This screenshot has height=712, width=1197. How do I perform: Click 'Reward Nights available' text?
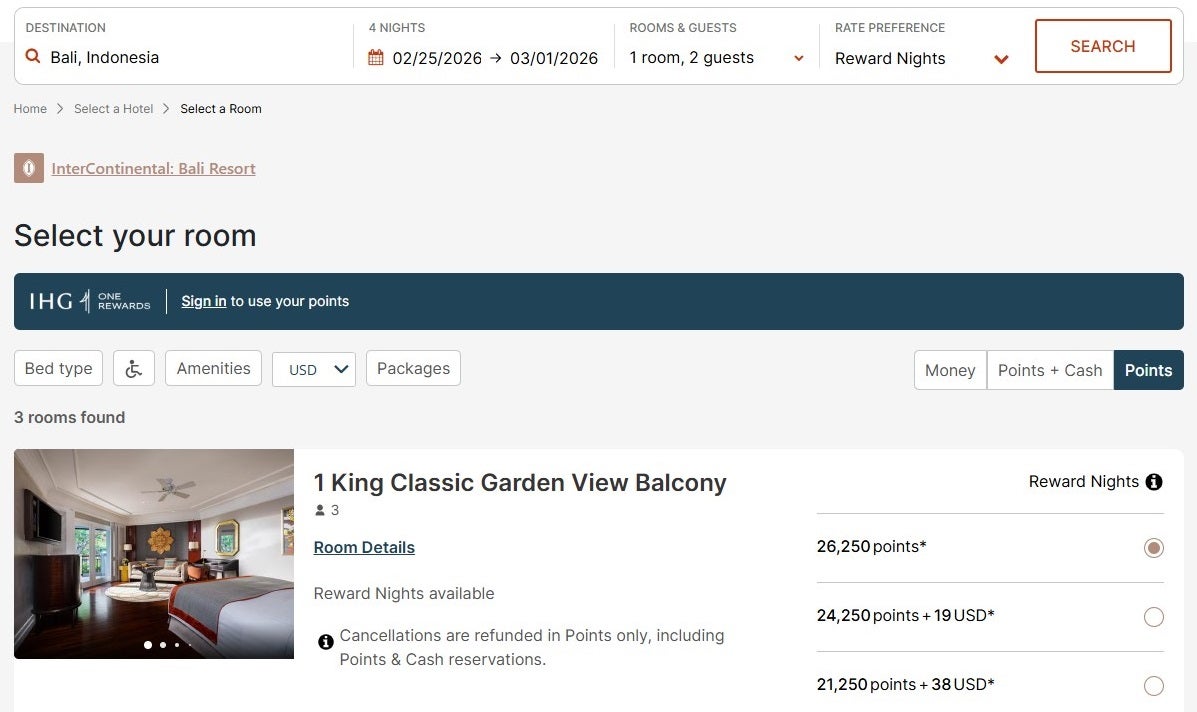point(404,594)
